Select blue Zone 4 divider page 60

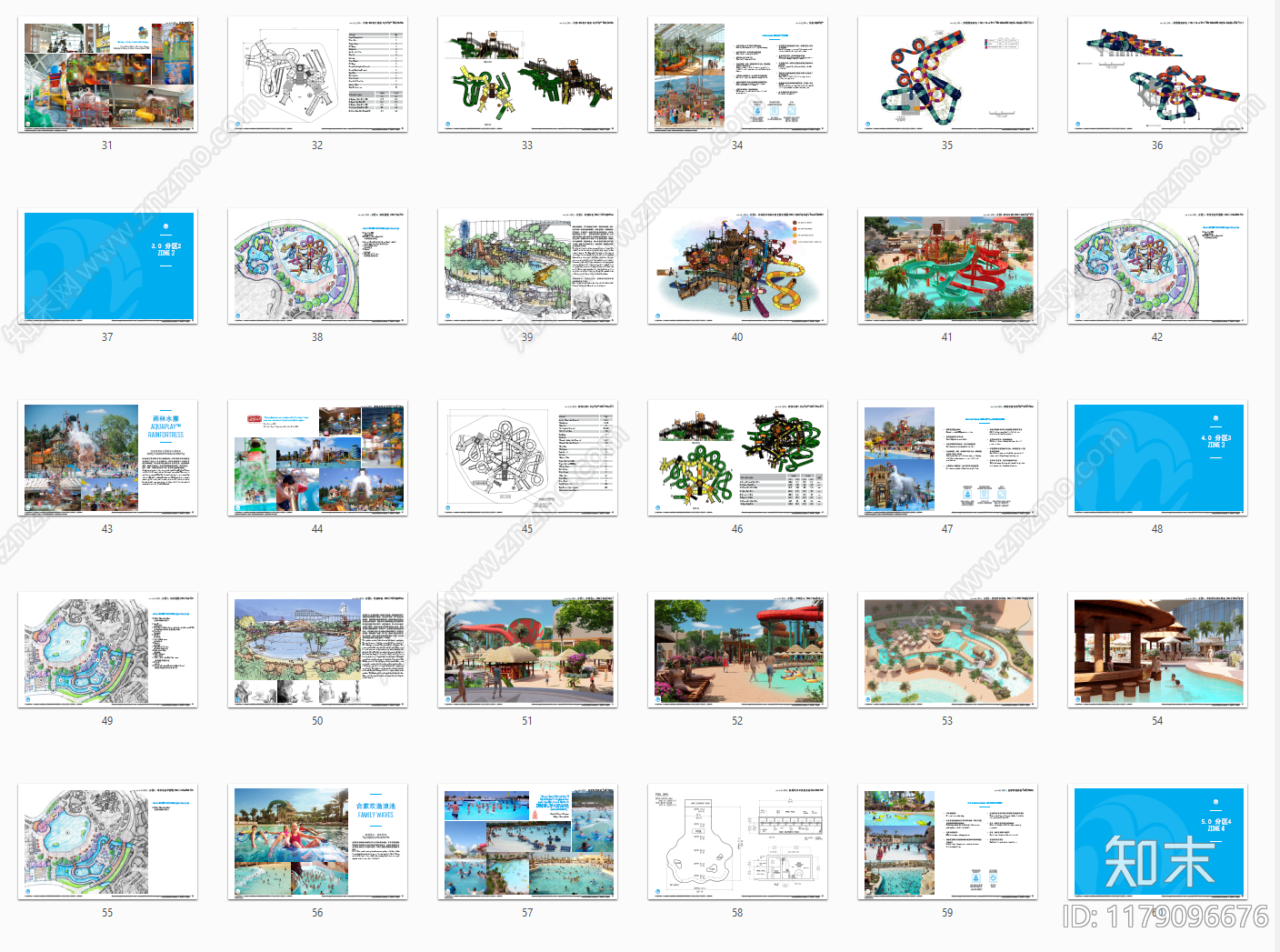1157,842
